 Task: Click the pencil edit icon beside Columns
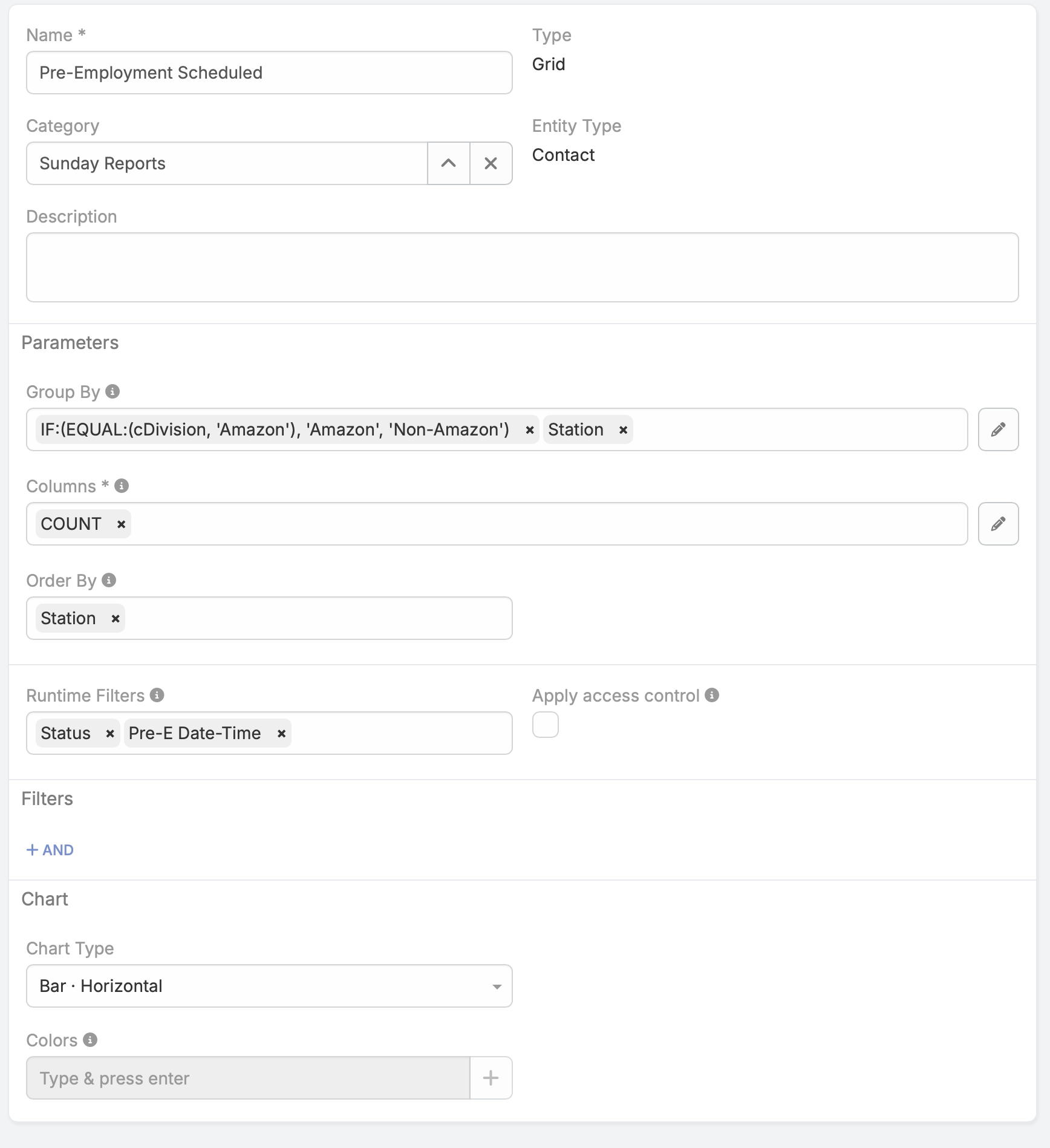(x=998, y=524)
